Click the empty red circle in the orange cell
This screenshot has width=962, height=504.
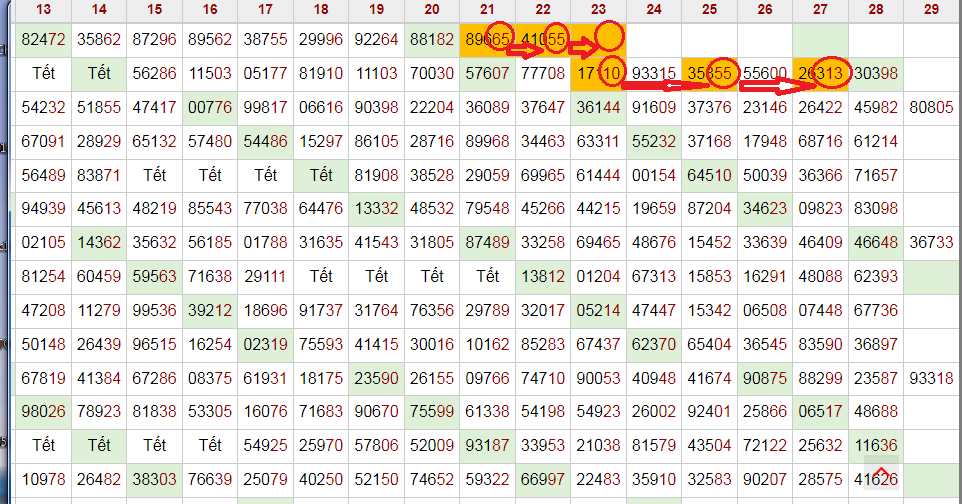coord(609,38)
